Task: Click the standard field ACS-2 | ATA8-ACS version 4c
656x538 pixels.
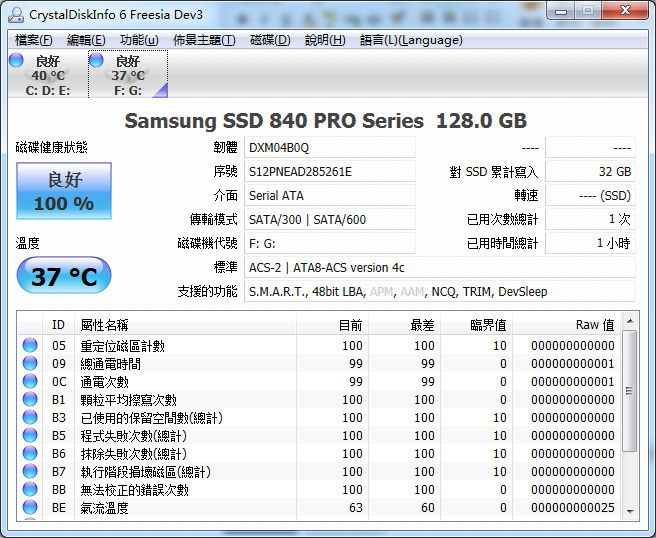Action: point(440,267)
